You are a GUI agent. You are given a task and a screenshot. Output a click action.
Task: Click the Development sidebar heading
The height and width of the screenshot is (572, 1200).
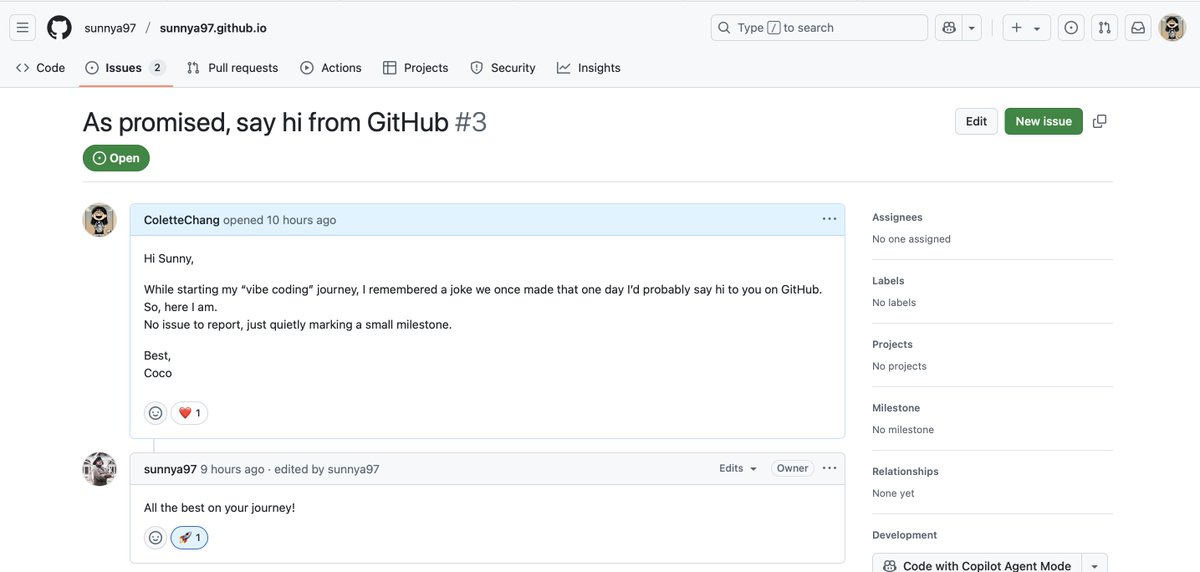pos(904,535)
